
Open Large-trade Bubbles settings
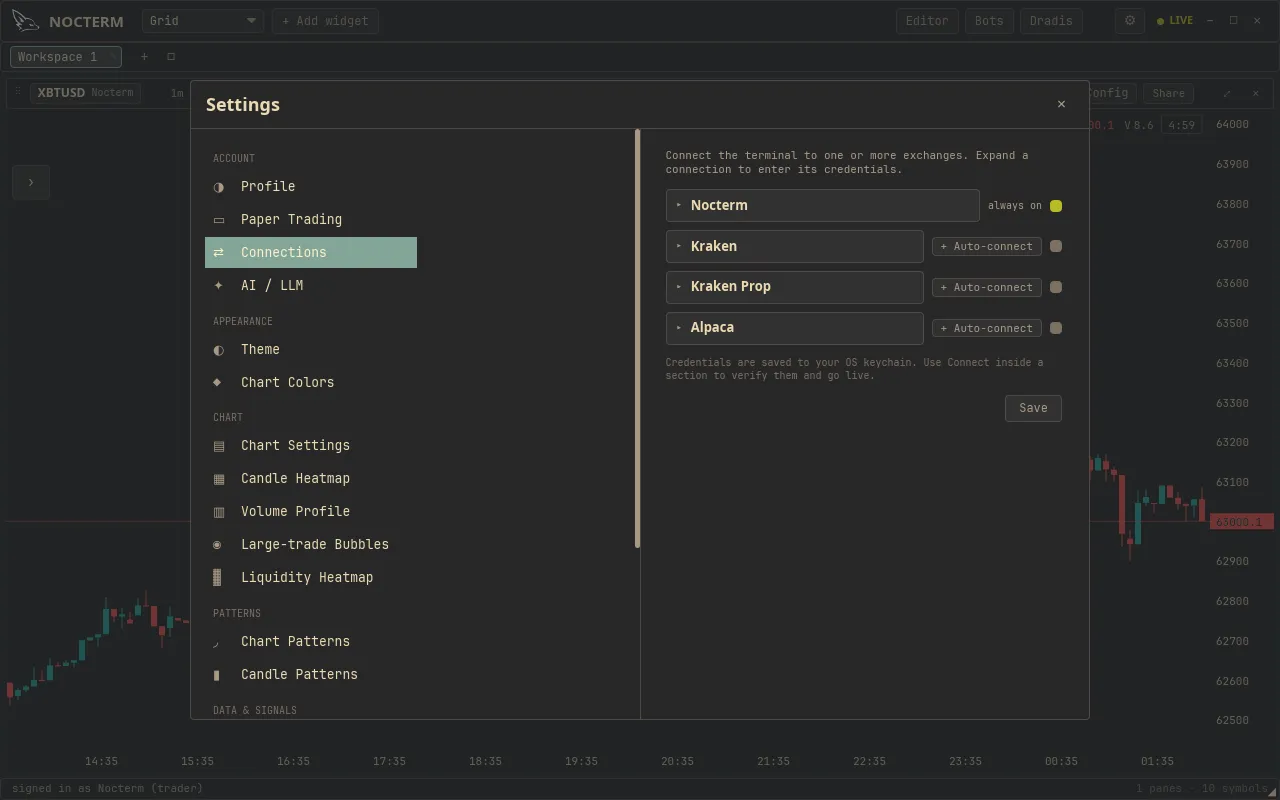(x=311, y=545)
